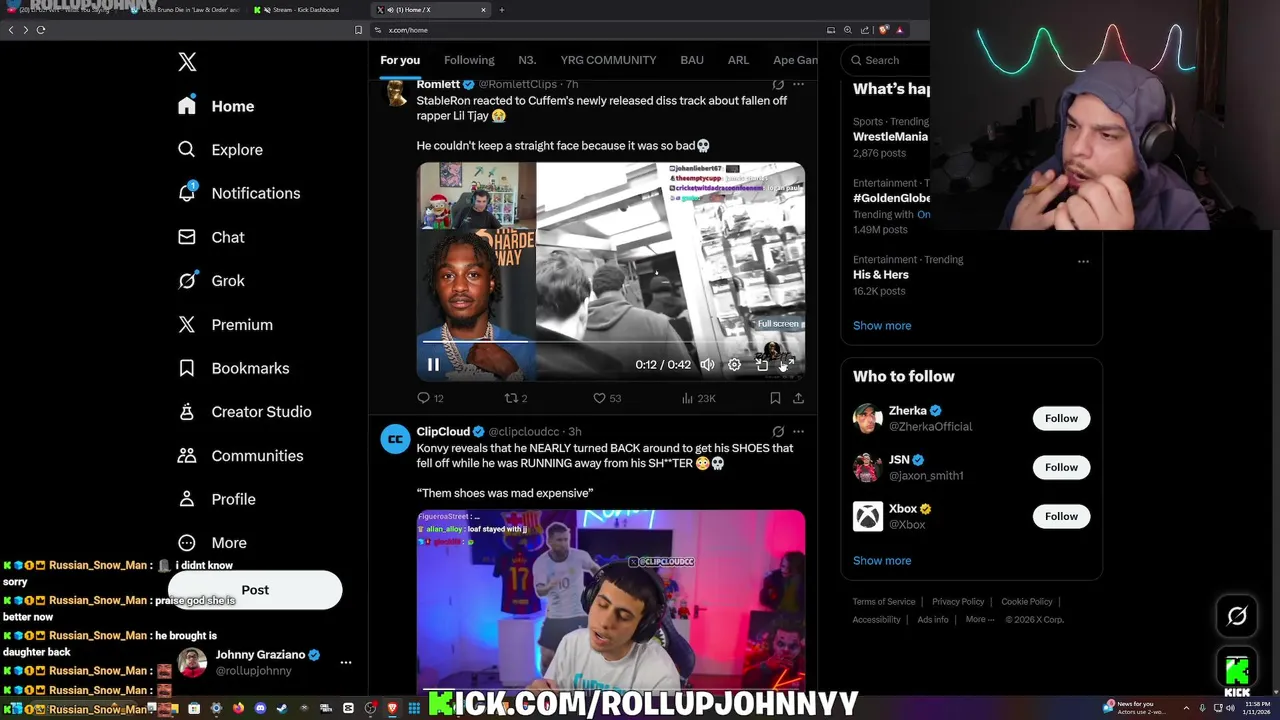1280x720 pixels.
Task: Open ClipCloud's profile from the name link
Action: click(443, 432)
